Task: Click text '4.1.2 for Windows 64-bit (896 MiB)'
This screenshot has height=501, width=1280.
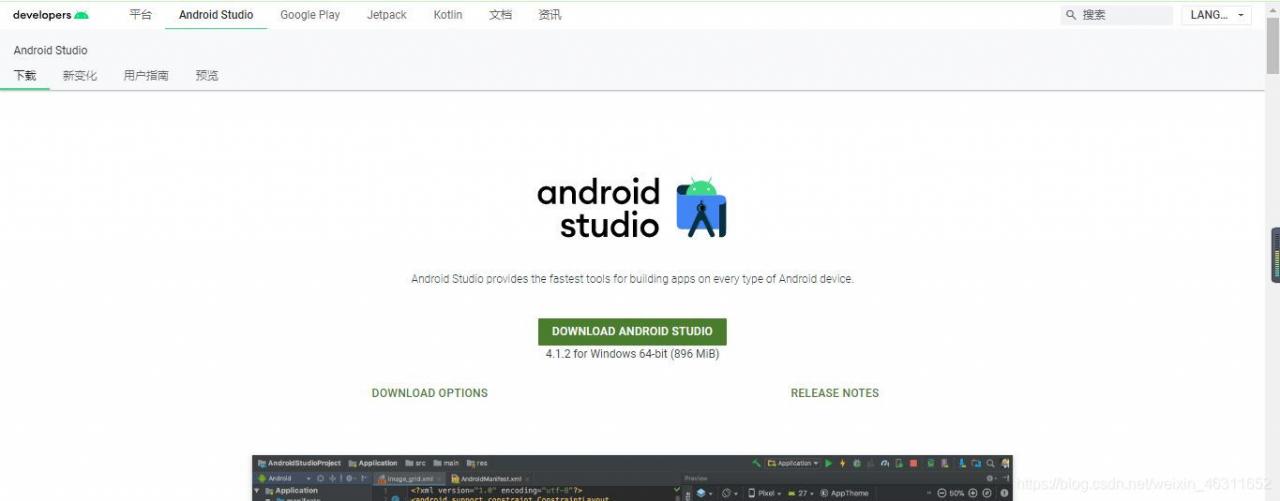Action: (632, 354)
